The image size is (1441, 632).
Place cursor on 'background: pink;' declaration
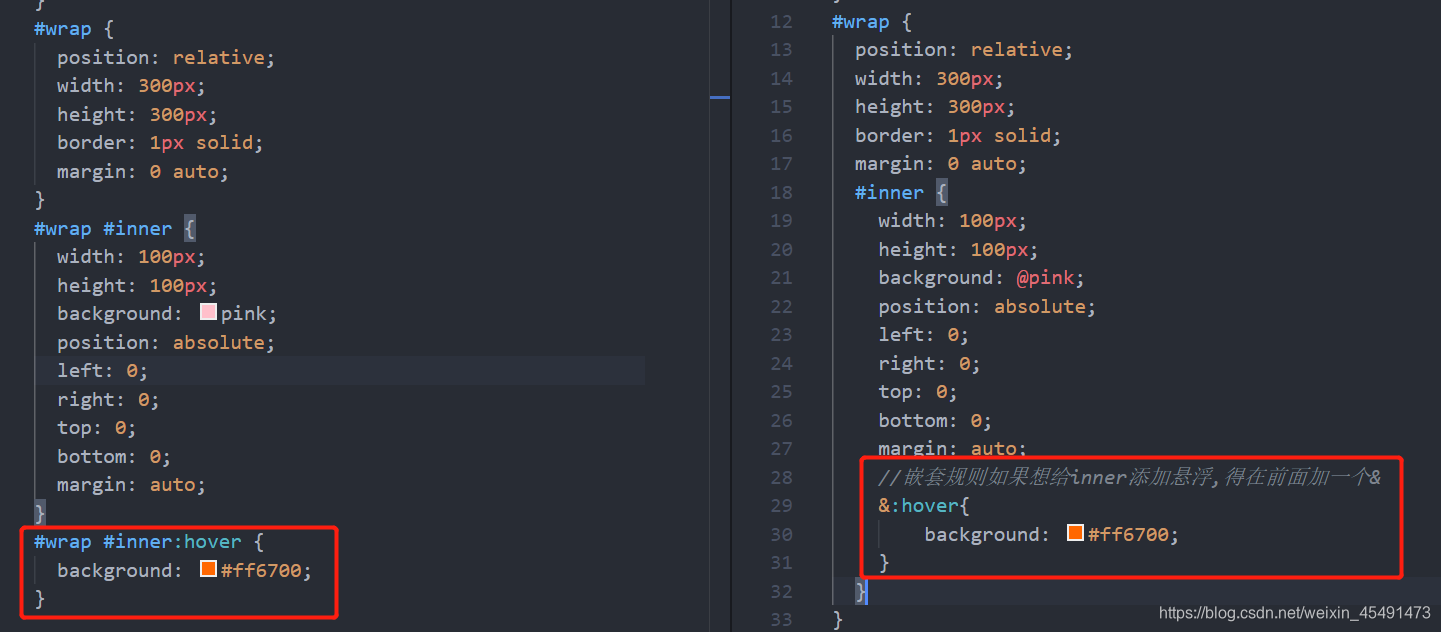coord(167,313)
